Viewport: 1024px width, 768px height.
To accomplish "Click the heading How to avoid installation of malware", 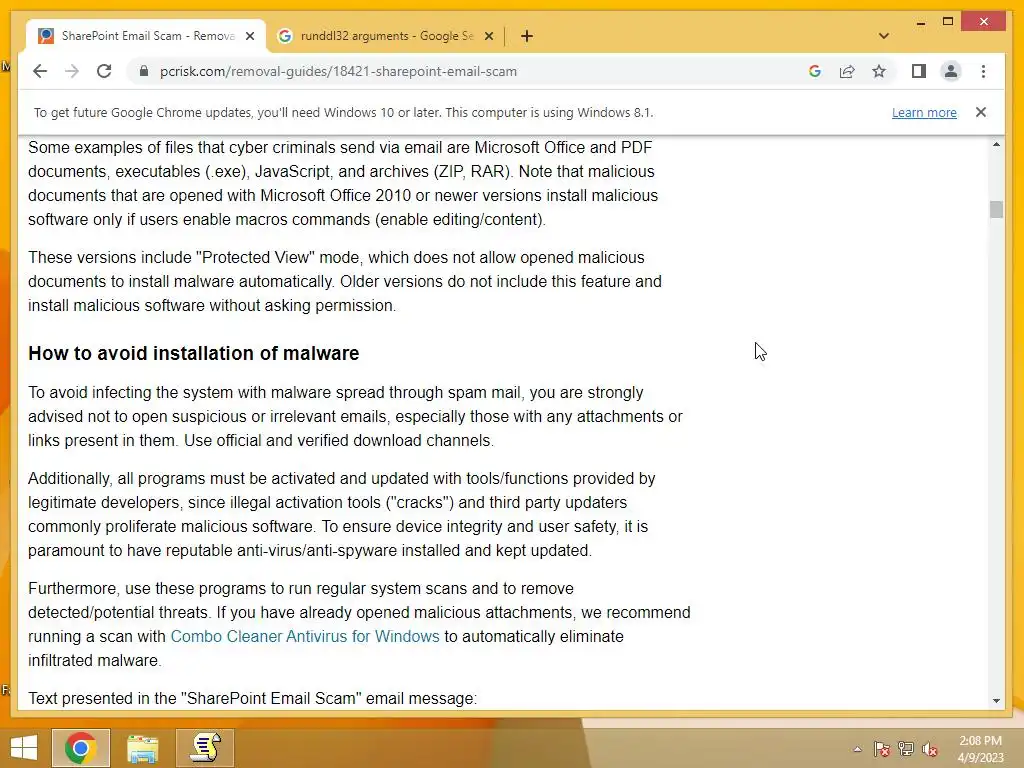I will pos(193,353).
